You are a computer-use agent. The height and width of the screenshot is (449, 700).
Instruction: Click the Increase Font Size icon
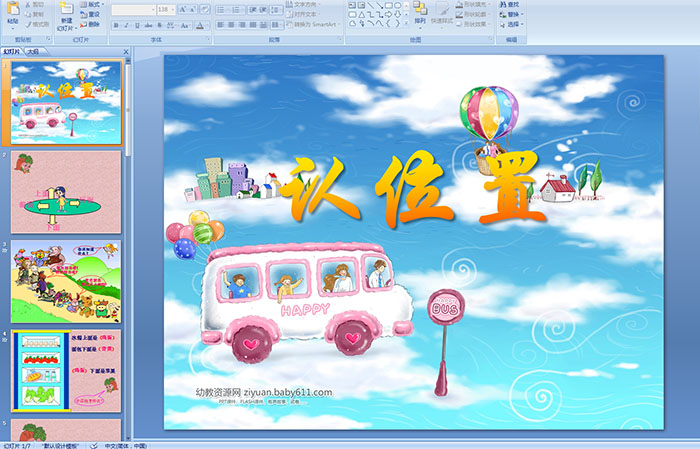tap(183, 10)
